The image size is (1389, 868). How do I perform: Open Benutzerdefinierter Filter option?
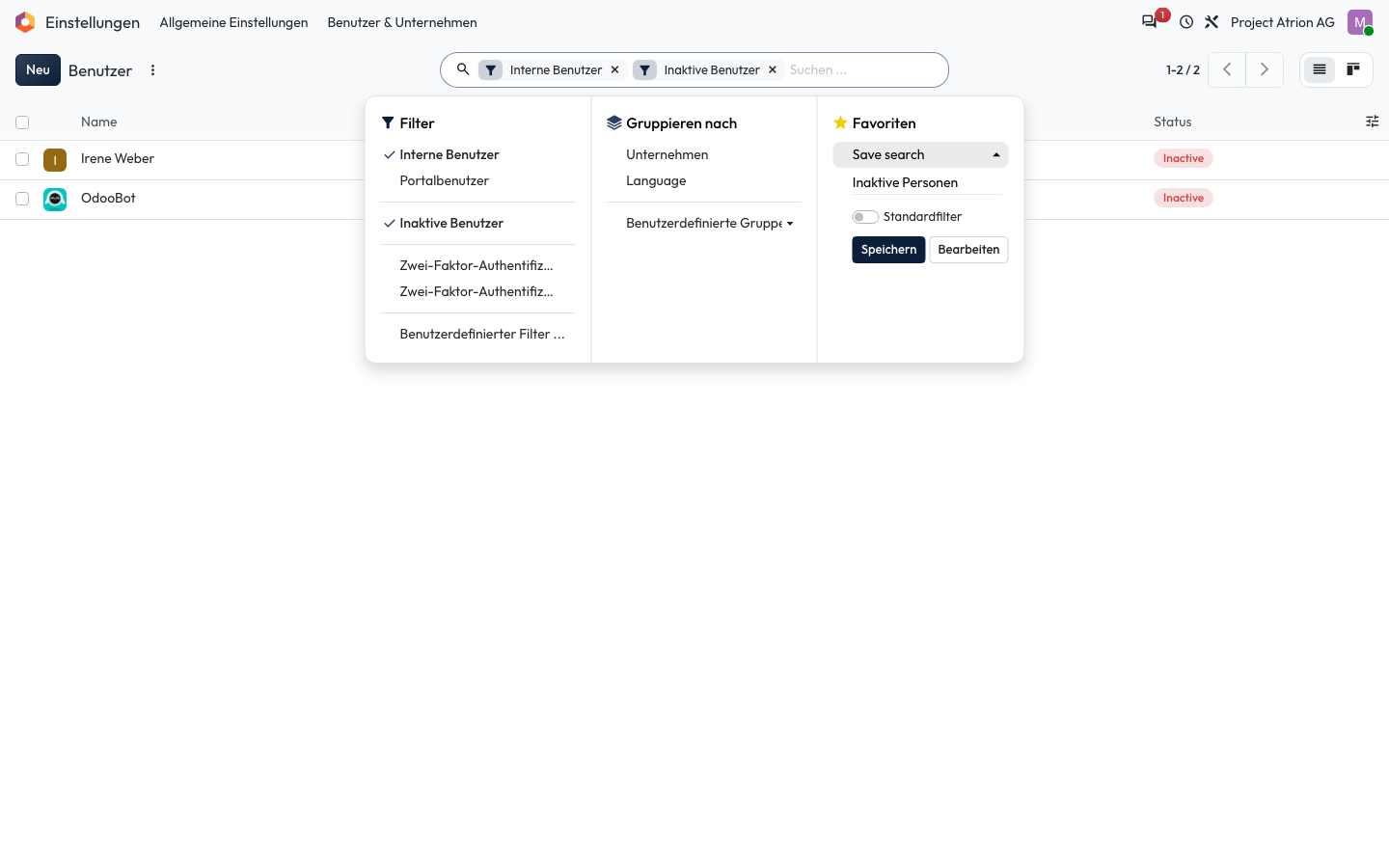click(477, 334)
